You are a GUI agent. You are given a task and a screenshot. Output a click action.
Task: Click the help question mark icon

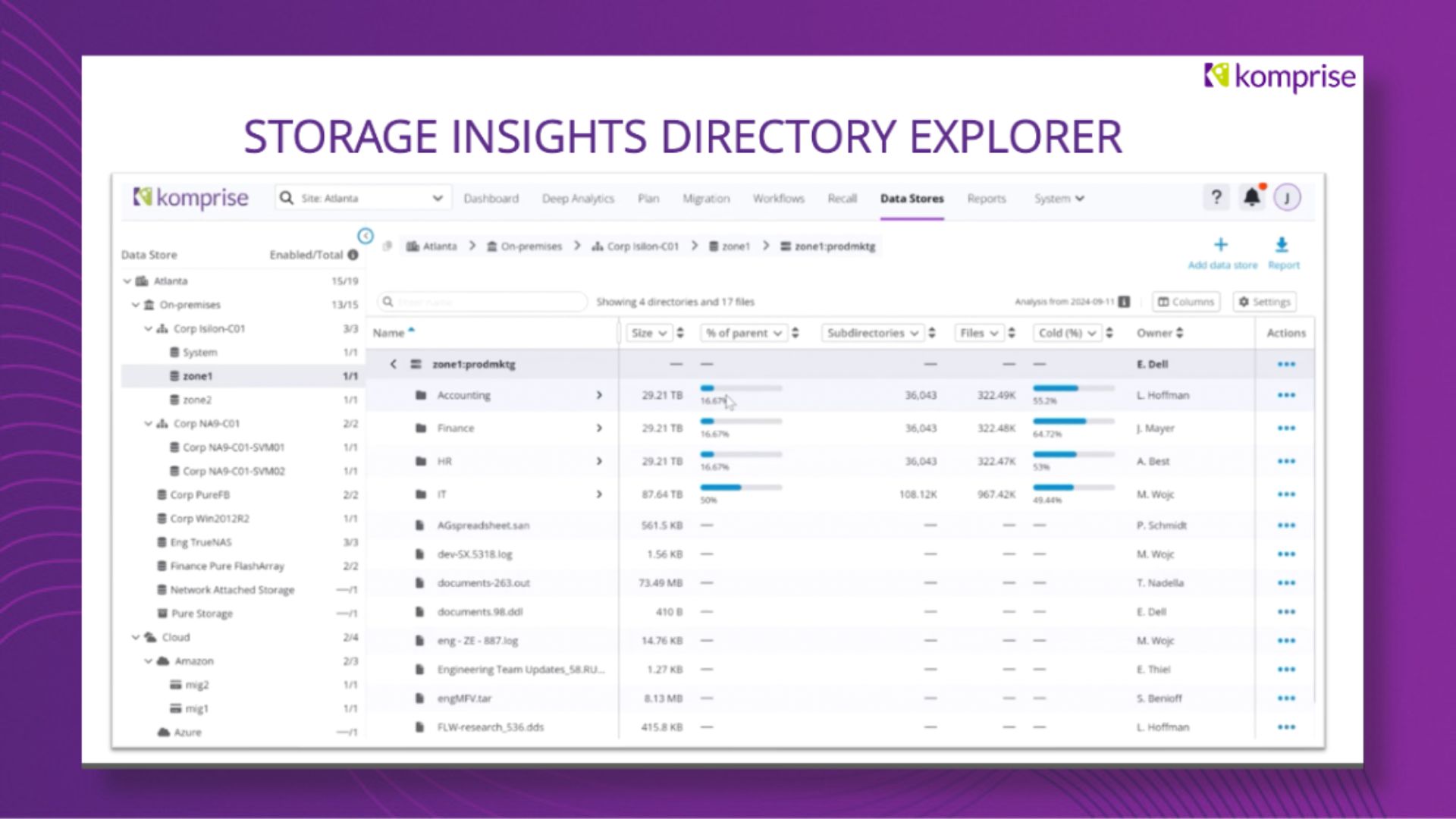coord(1216,198)
